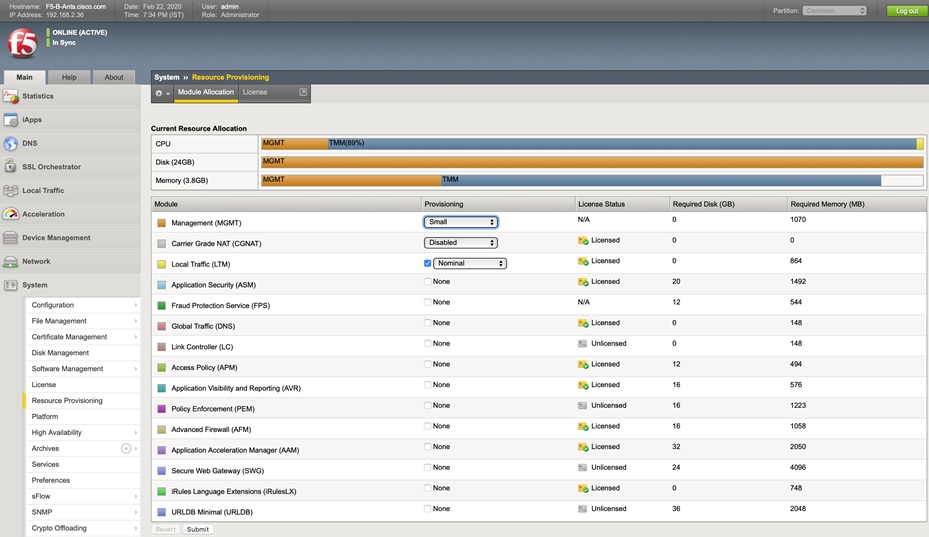Uncheck the Local Traffic (LTM) provisioning checkbox

(x=427, y=263)
